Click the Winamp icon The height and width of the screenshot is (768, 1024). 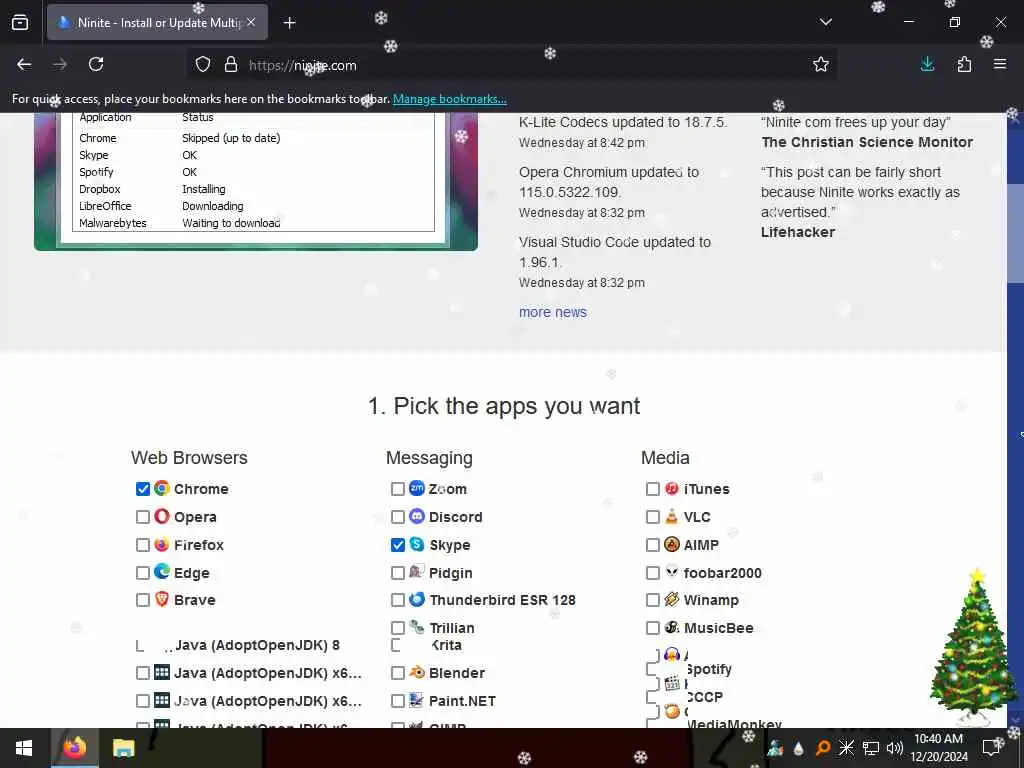pos(671,600)
